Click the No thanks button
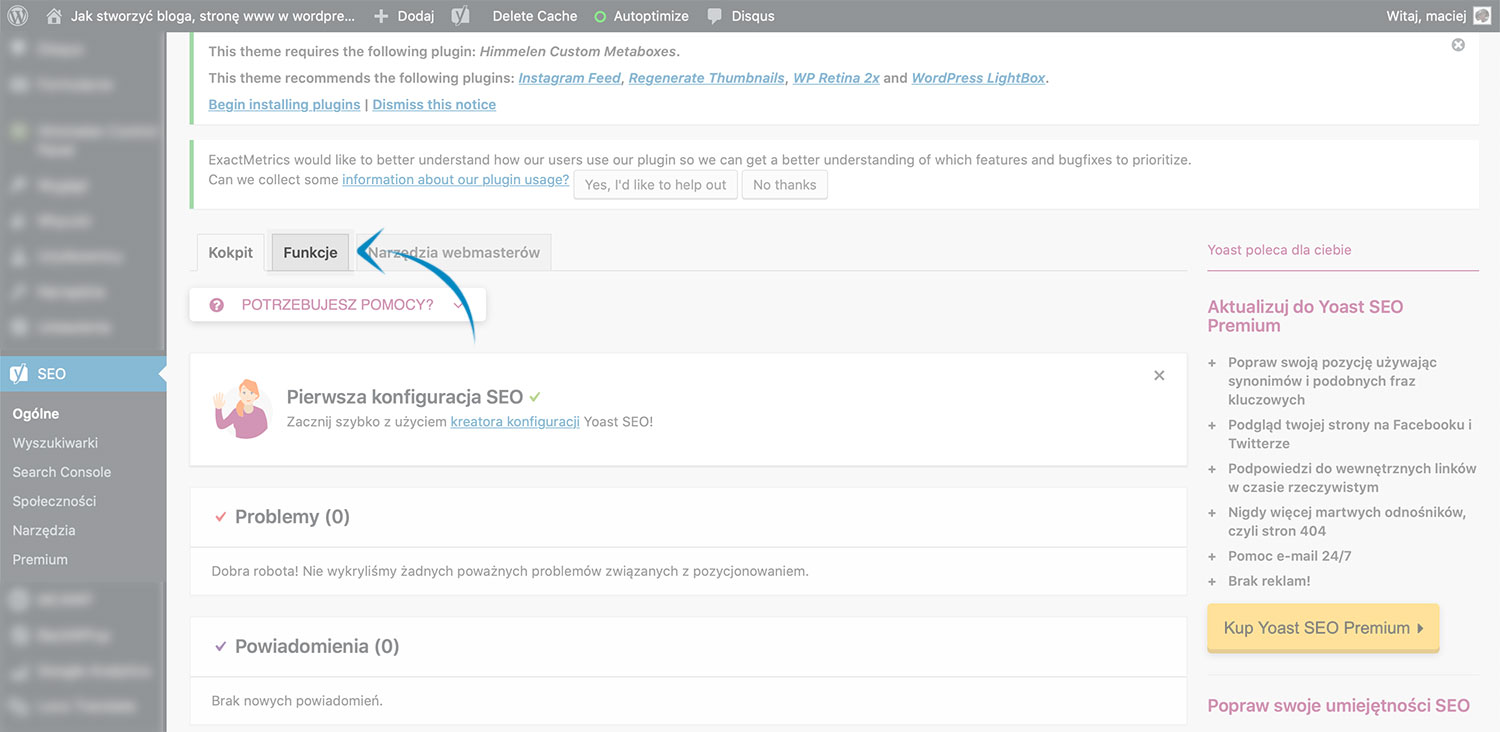The width and height of the screenshot is (1500, 732). 784,185
